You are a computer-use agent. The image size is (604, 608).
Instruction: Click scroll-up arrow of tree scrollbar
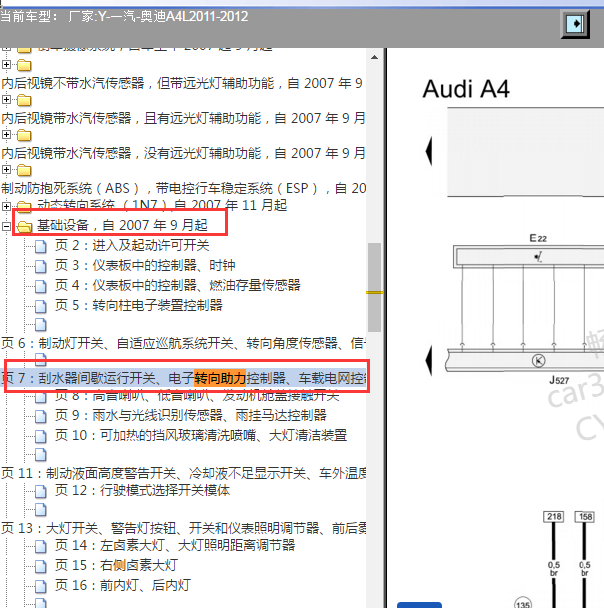374,57
